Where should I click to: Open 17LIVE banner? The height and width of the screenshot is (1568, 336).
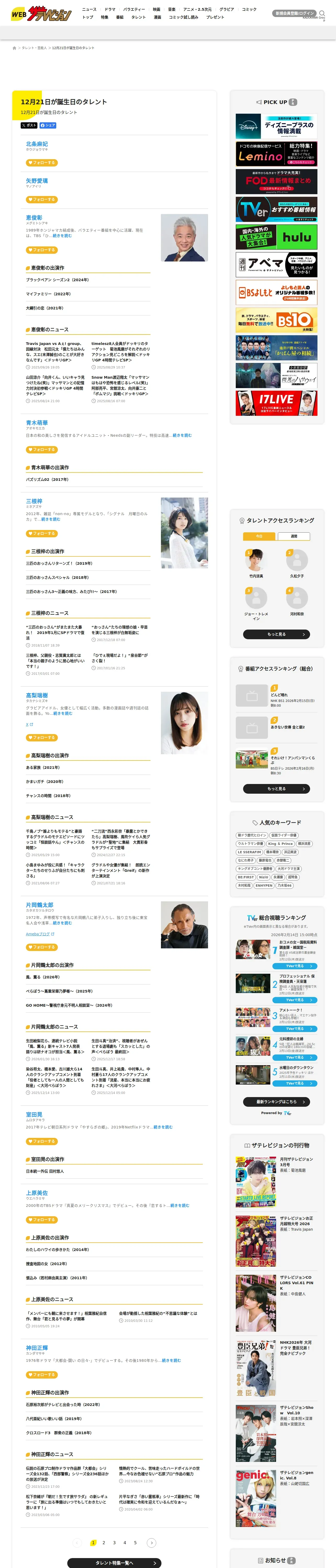(x=276, y=403)
